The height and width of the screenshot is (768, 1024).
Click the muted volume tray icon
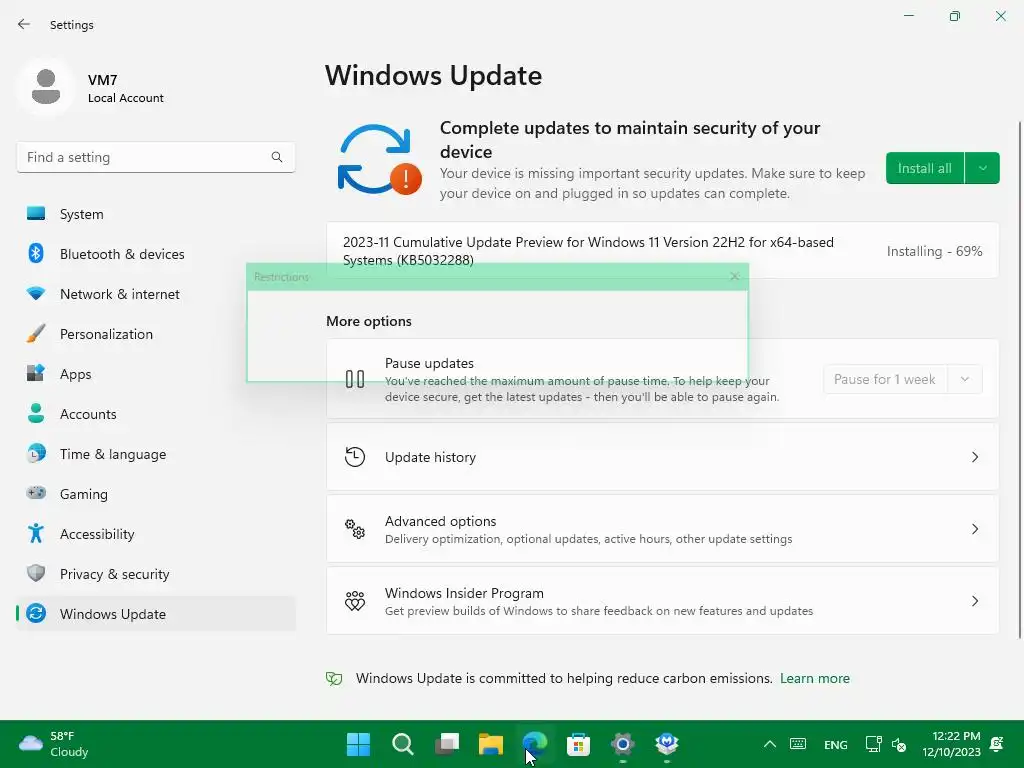click(899, 744)
